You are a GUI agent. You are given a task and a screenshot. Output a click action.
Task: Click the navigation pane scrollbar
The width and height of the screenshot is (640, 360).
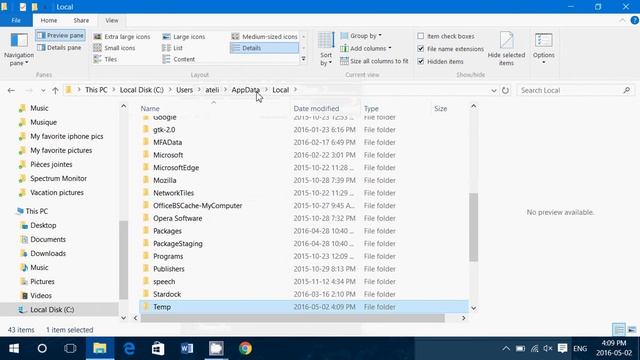click(x=123, y=260)
